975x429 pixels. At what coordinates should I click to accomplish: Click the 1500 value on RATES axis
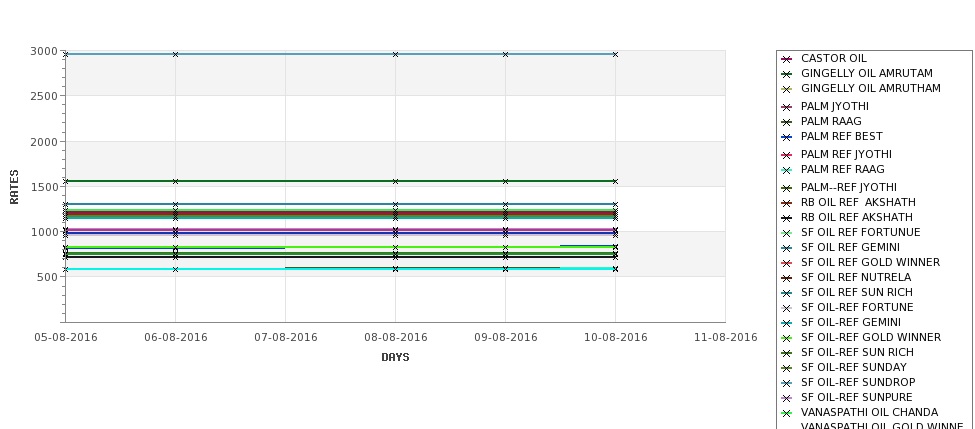(44, 187)
